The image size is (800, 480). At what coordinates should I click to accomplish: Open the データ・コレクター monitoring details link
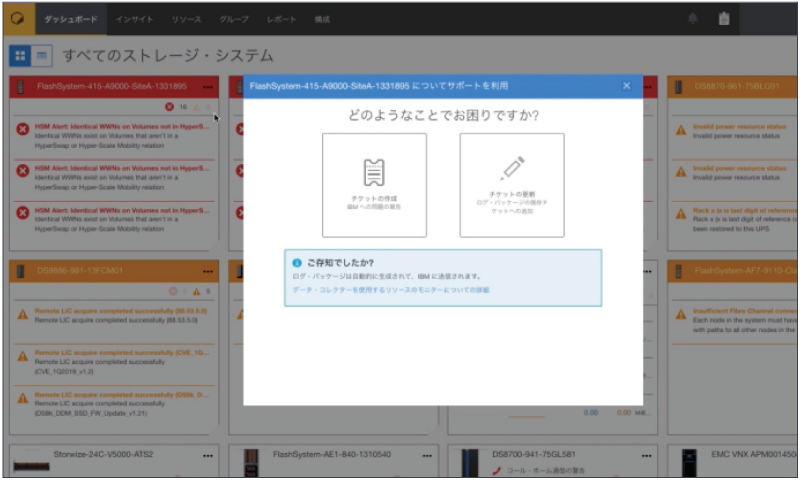coord(391,290)
